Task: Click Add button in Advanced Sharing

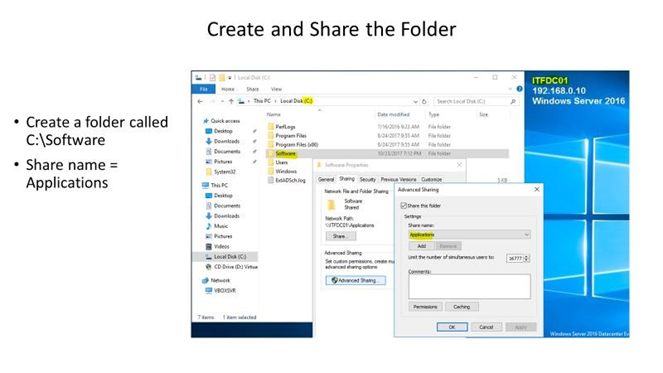Action: (422, 246)
